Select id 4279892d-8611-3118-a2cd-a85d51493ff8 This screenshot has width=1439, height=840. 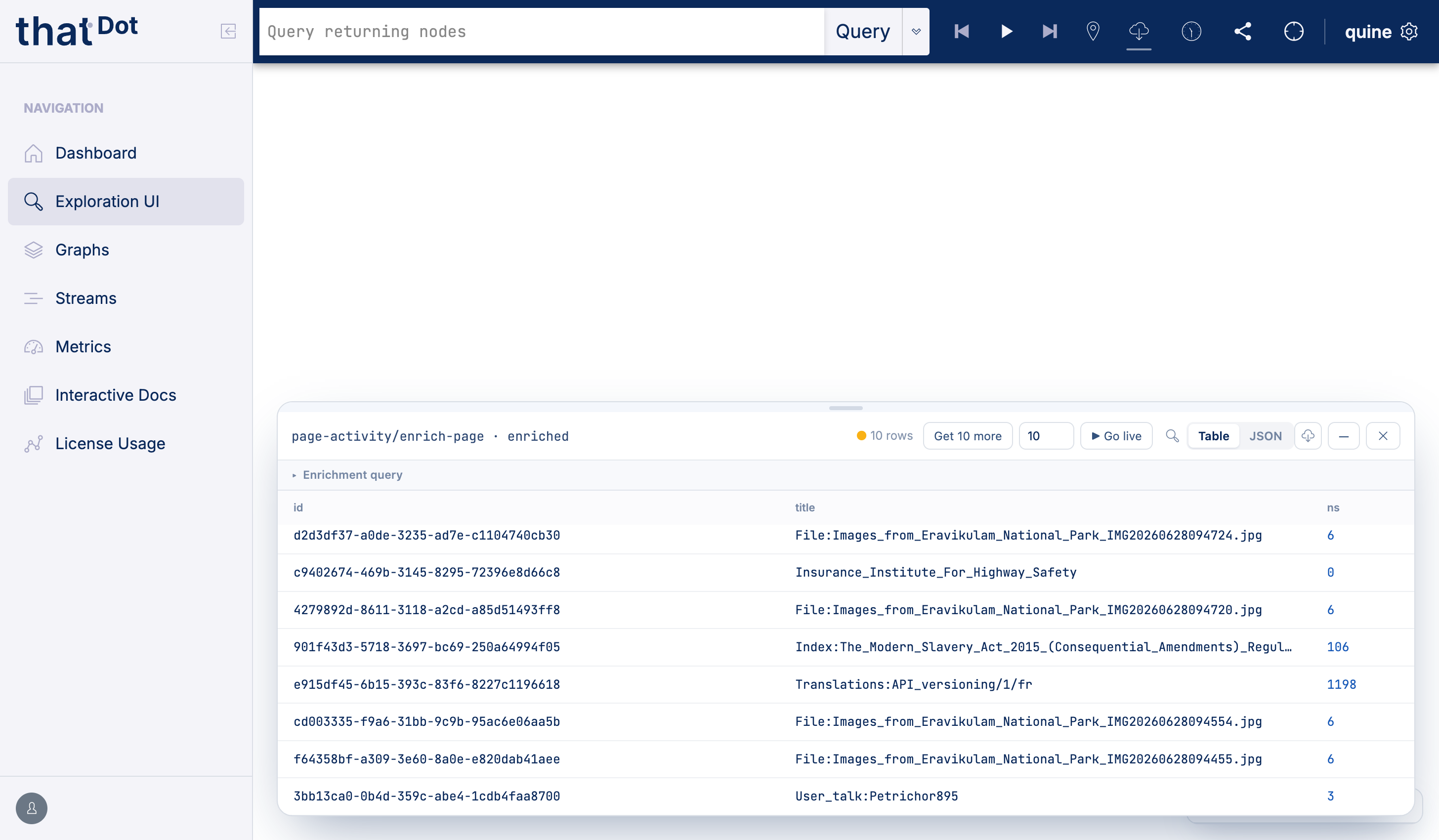(x=426, y=610)
